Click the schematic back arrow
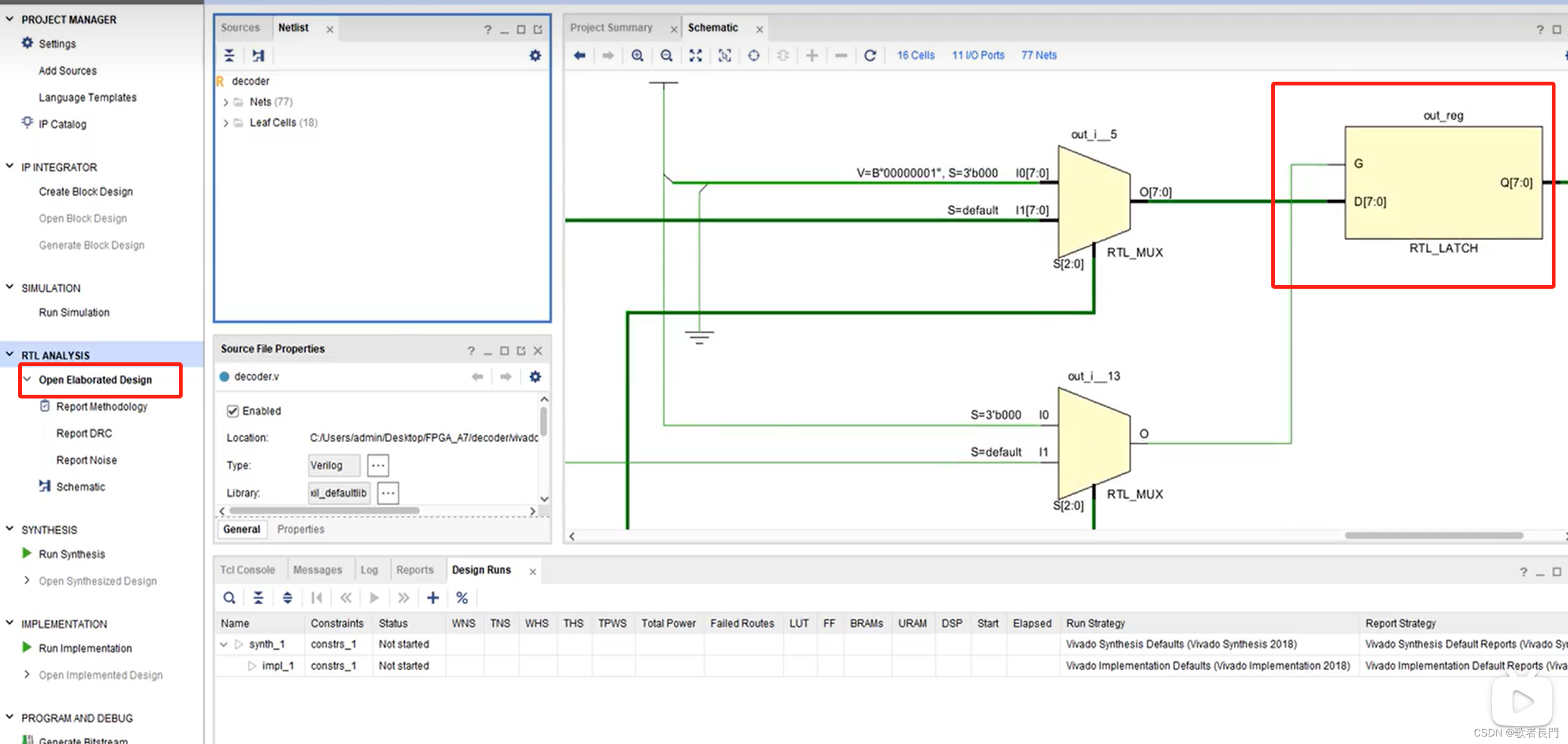The height and width of the screenshot is (744, 1568). tap(579, 56)
